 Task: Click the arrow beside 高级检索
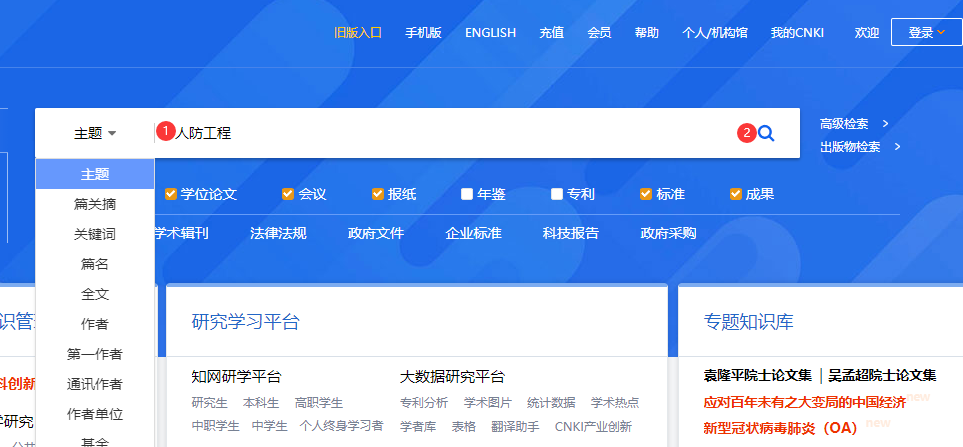(886, 124)
